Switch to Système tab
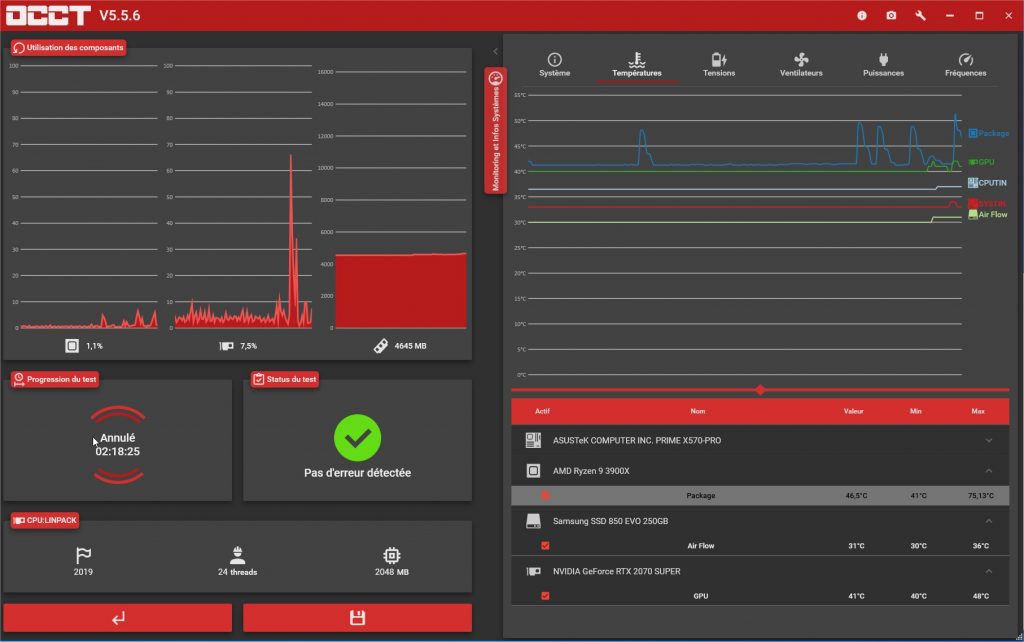The image size is (1024, 642). (x=554, y=65)
